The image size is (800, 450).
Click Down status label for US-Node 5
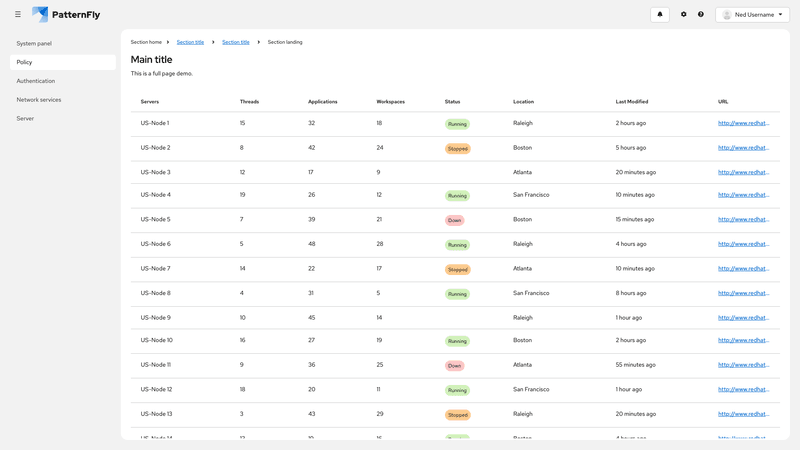(x=454, y=220)
